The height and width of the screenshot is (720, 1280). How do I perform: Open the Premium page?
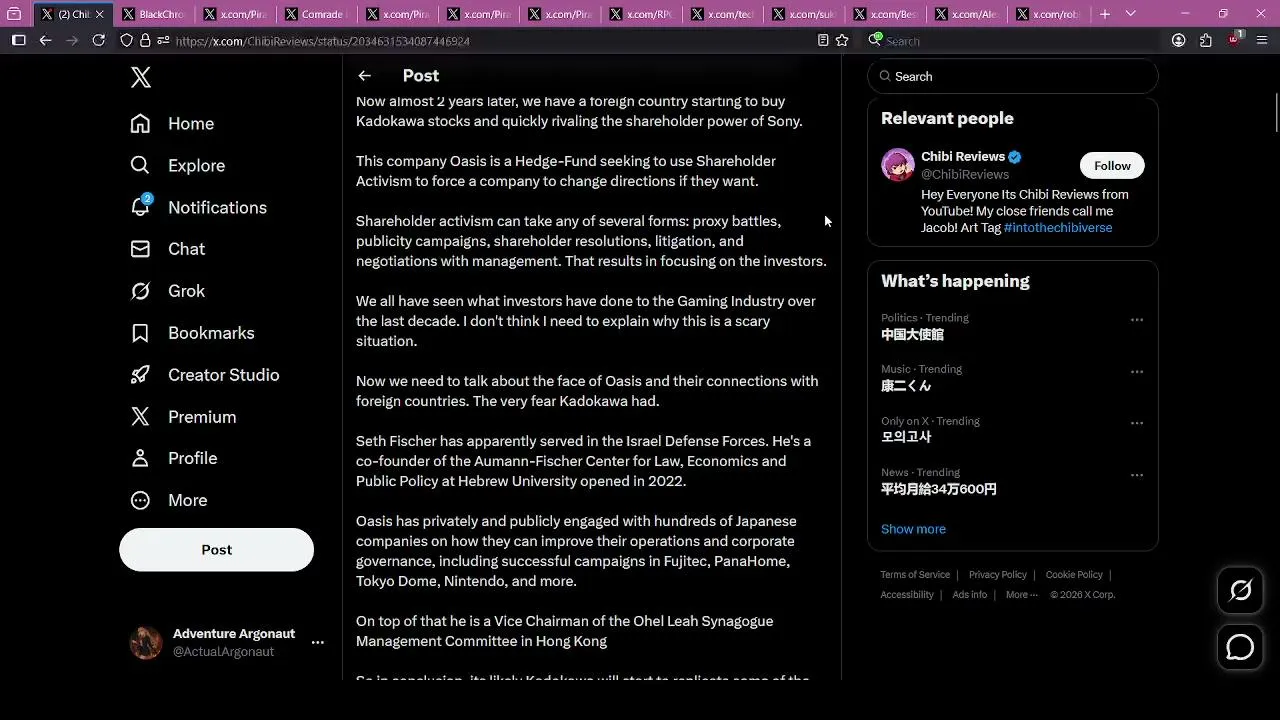[x=183, y=417]
